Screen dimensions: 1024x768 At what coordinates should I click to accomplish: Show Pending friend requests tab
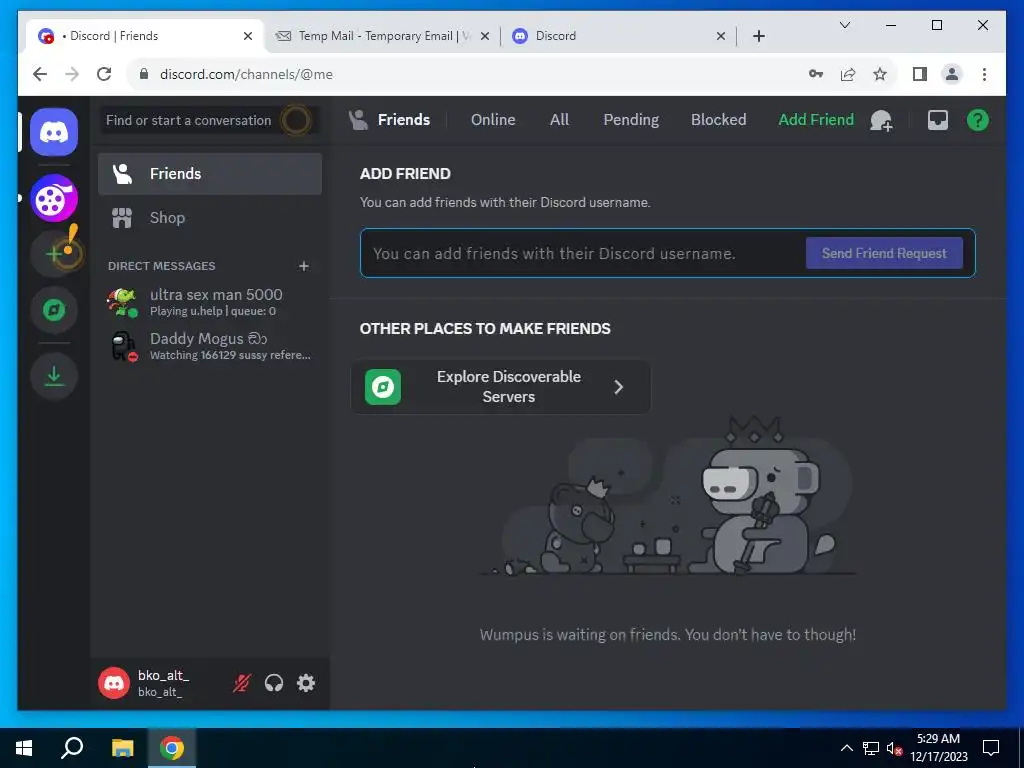(631, 120)
